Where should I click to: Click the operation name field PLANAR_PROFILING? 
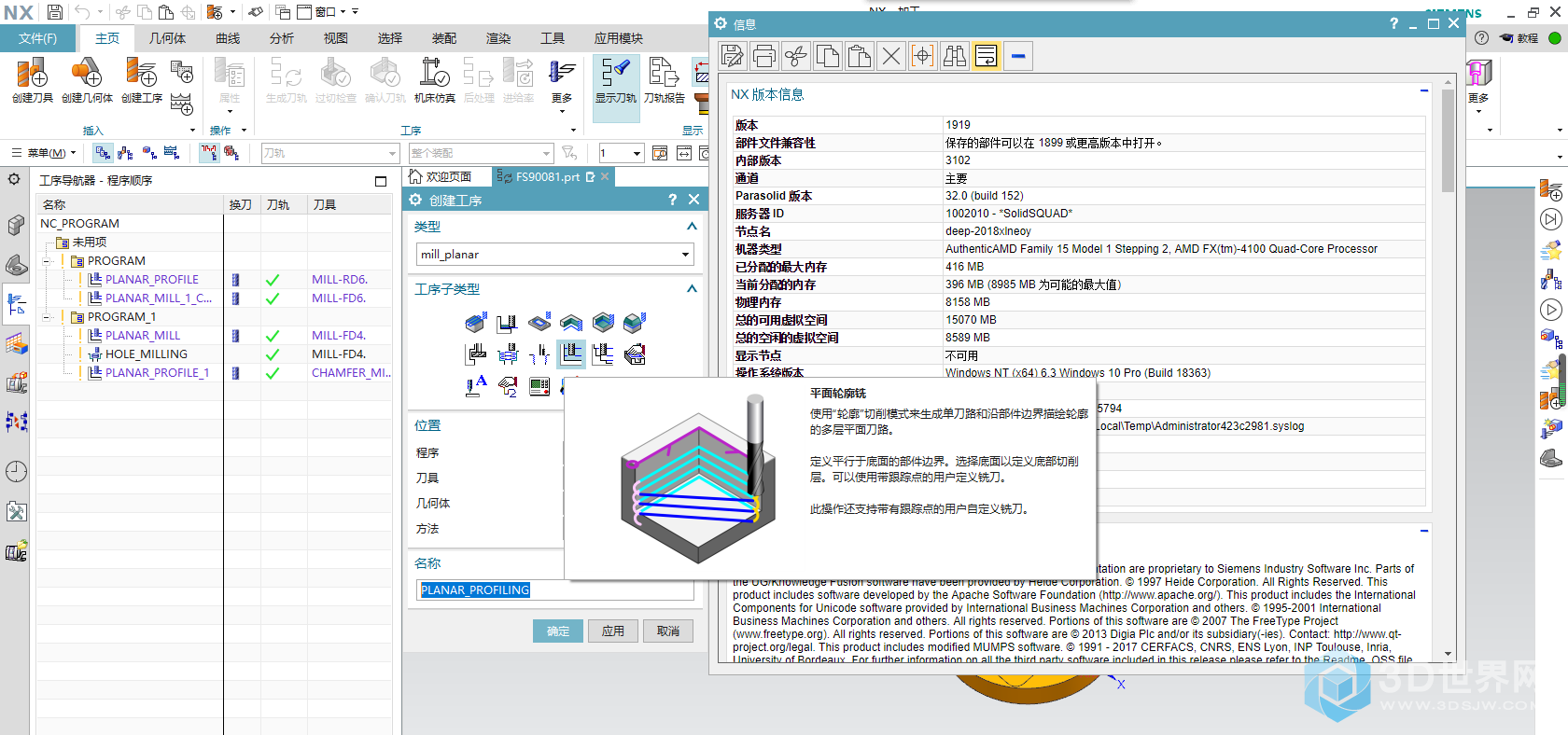554,590
